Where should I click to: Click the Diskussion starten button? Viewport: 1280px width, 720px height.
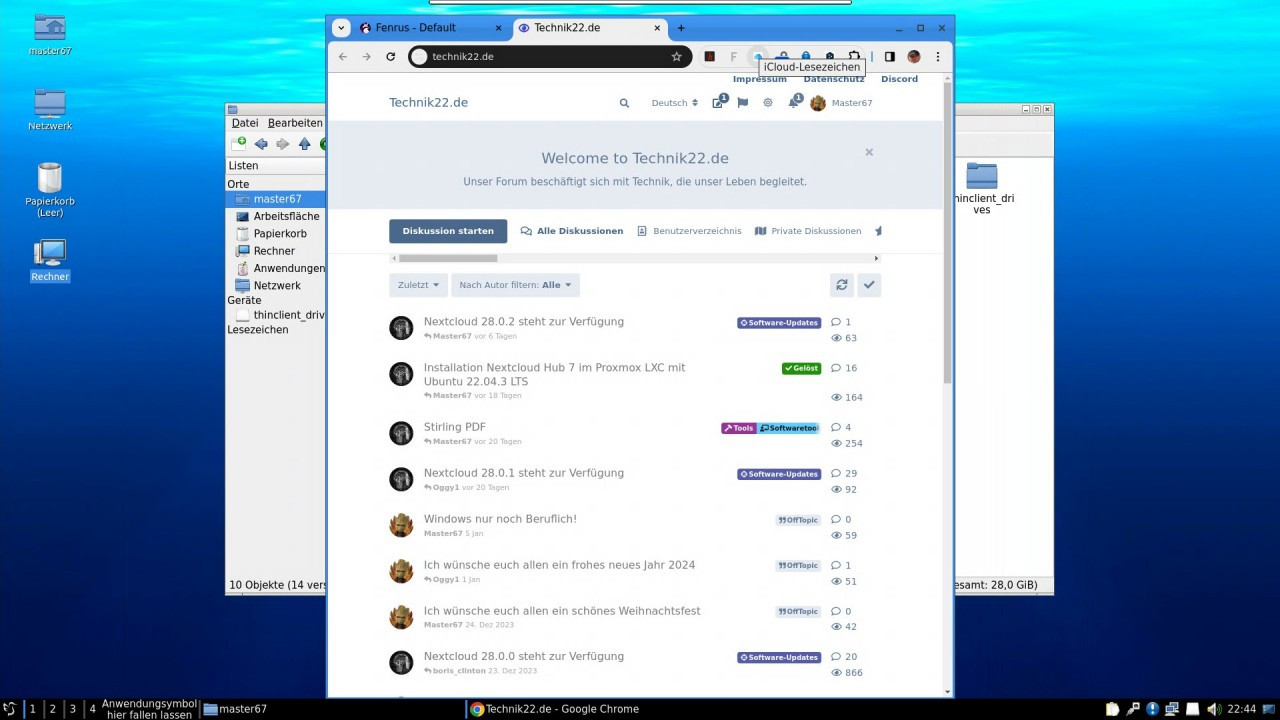tap(448, 231)
